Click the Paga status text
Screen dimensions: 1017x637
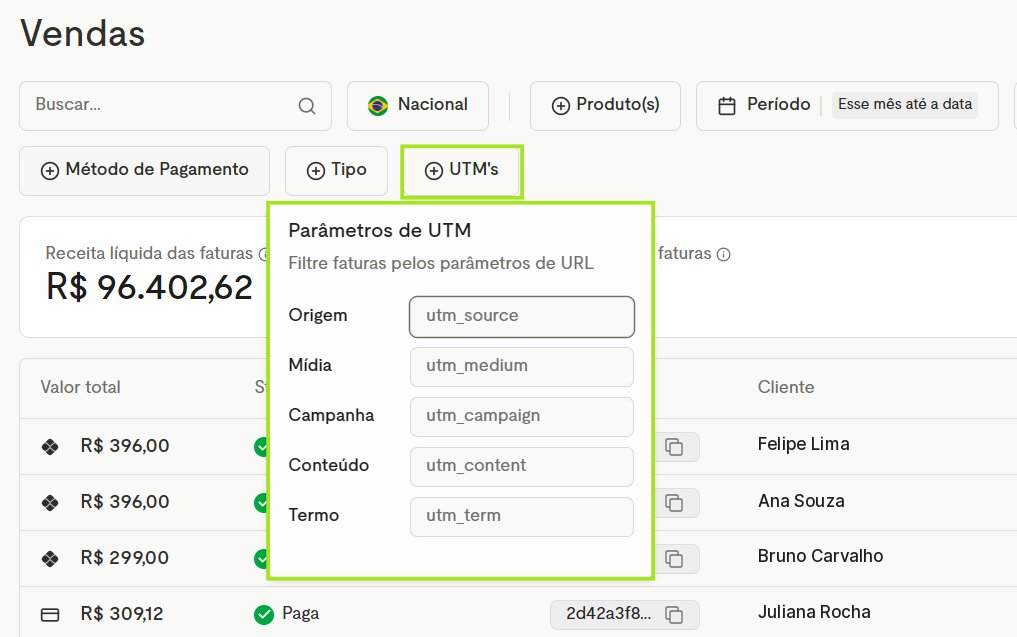[300, 614]
